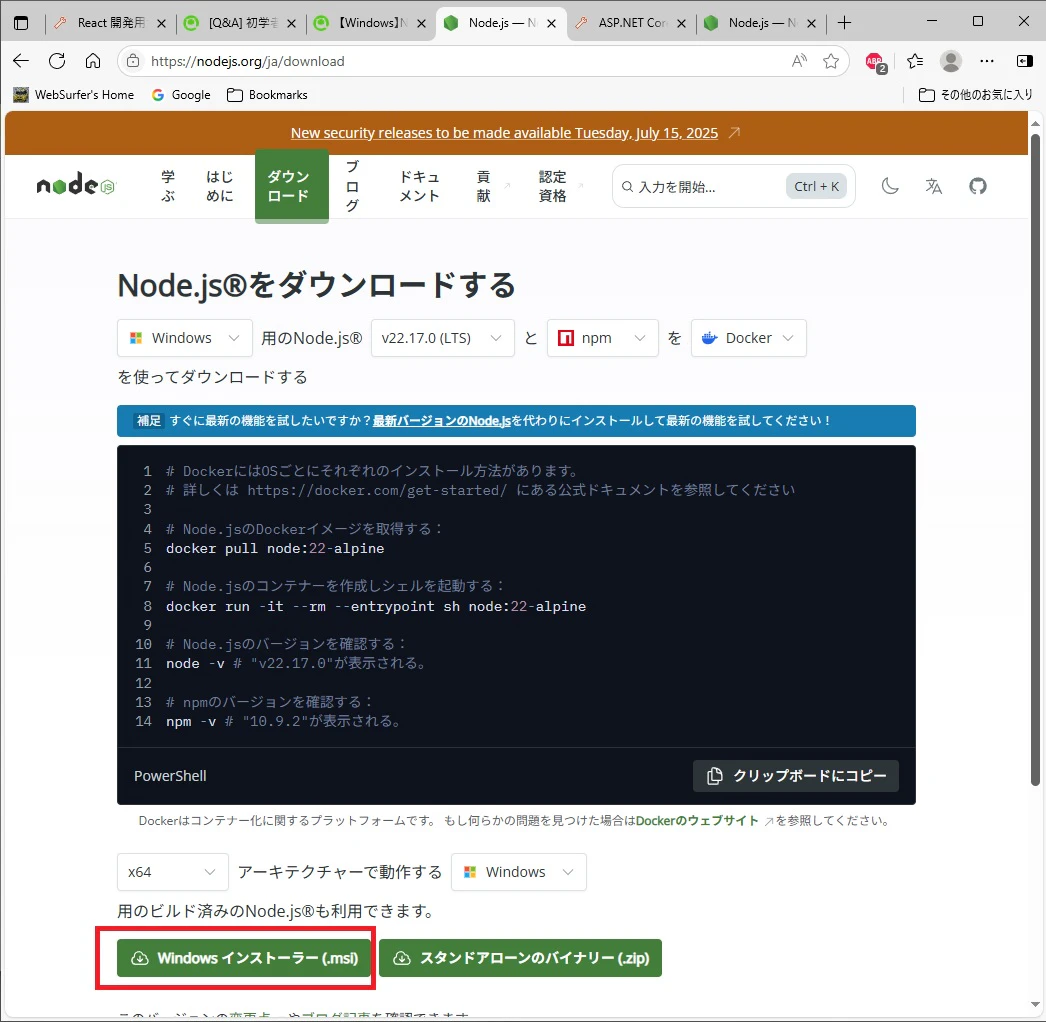Toggle dark mode with the moon icon
The width and height of the screenshot is (1046, 1022).
[889, 185]
